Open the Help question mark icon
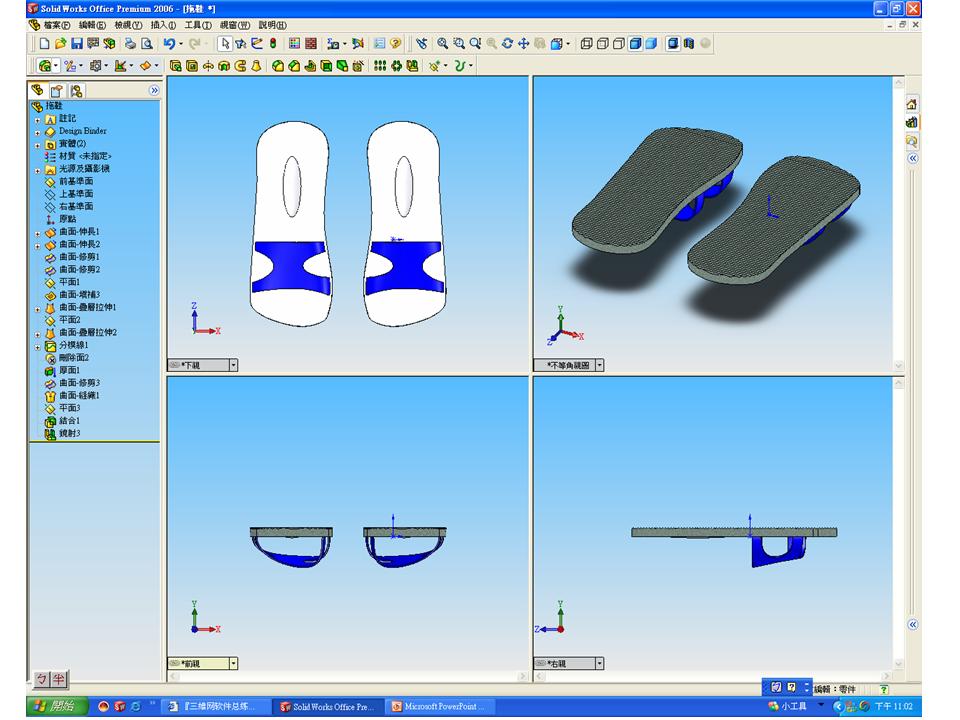Viewport: 960px width, 720px height. [396, 43]
